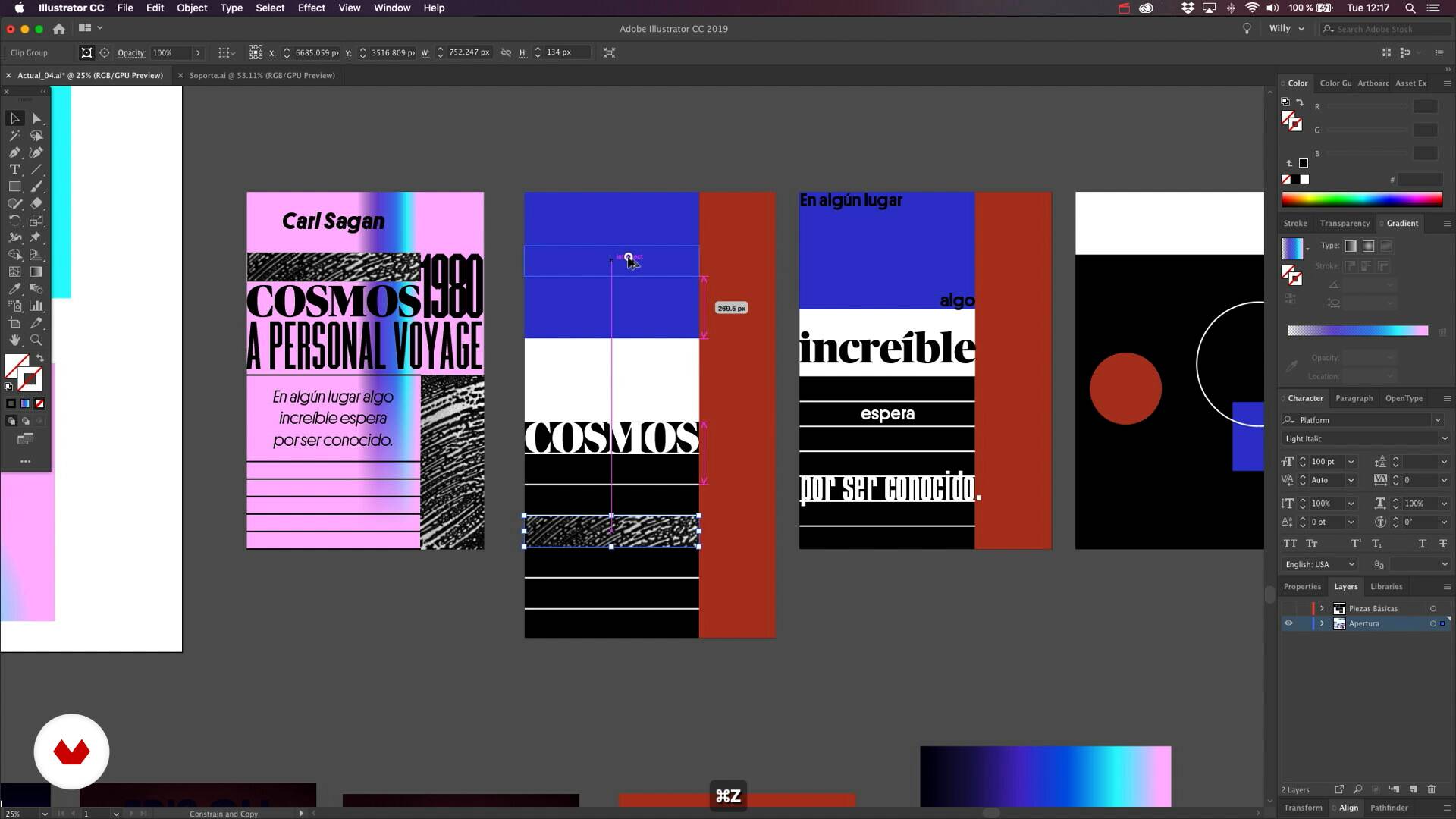Pick the Eyedropper tool
The width and height of the screenshot is (1456, 819).
[14, 289]
